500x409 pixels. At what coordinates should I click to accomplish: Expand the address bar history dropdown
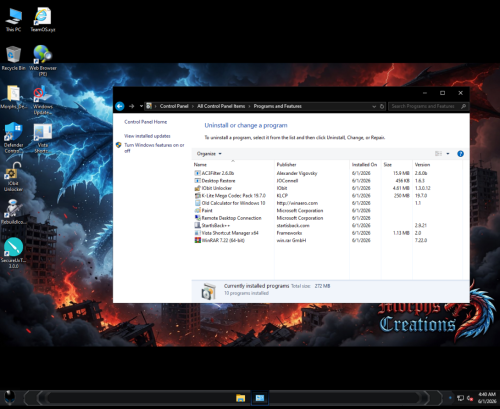374,106
